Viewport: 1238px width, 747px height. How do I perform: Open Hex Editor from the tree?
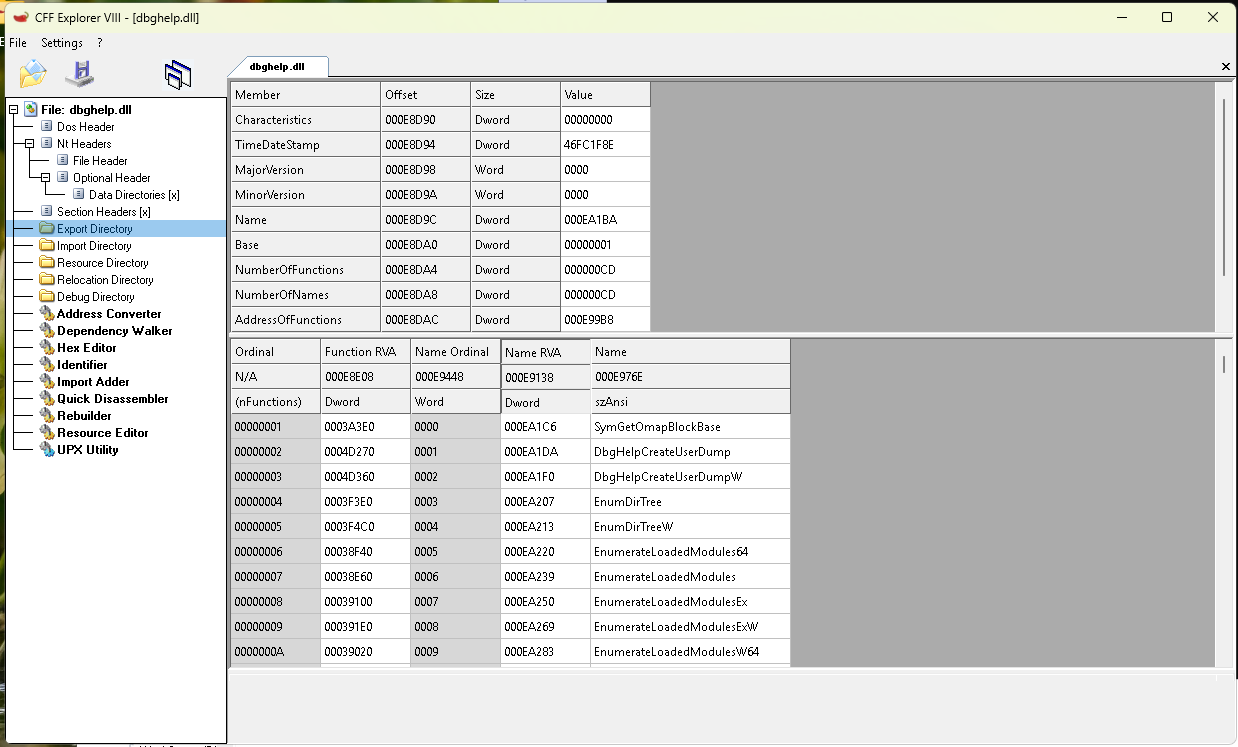tap(87, 348)
